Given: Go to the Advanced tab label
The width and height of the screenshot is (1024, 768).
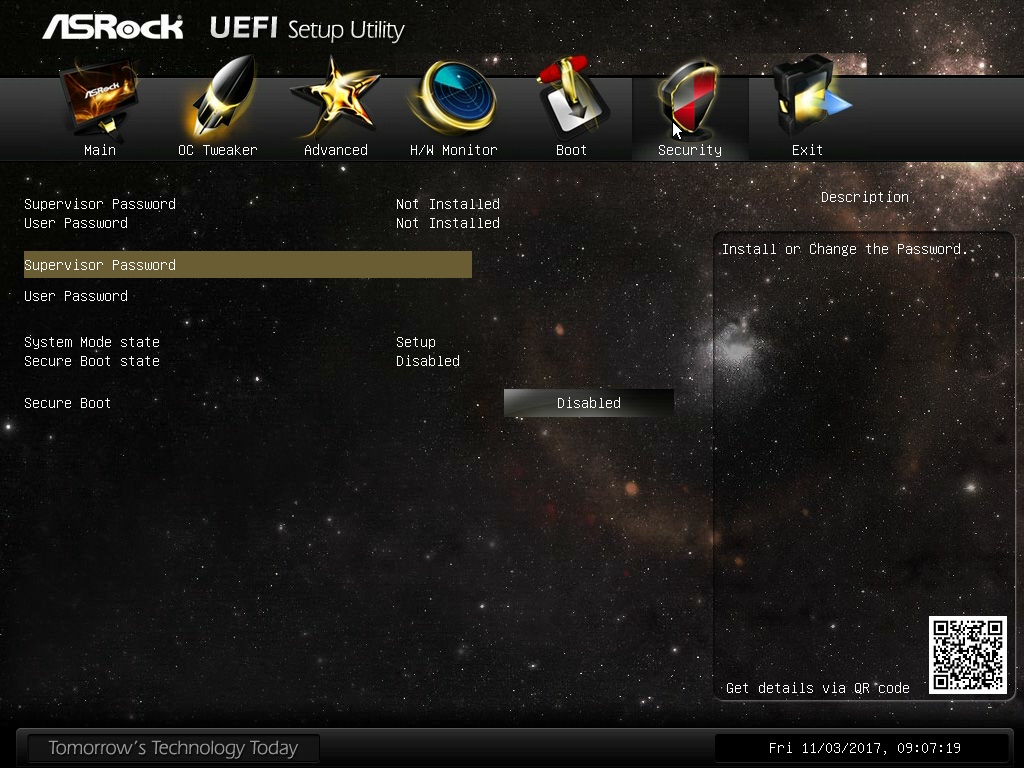Looking at the screenshot, I should tap(336, 150).
